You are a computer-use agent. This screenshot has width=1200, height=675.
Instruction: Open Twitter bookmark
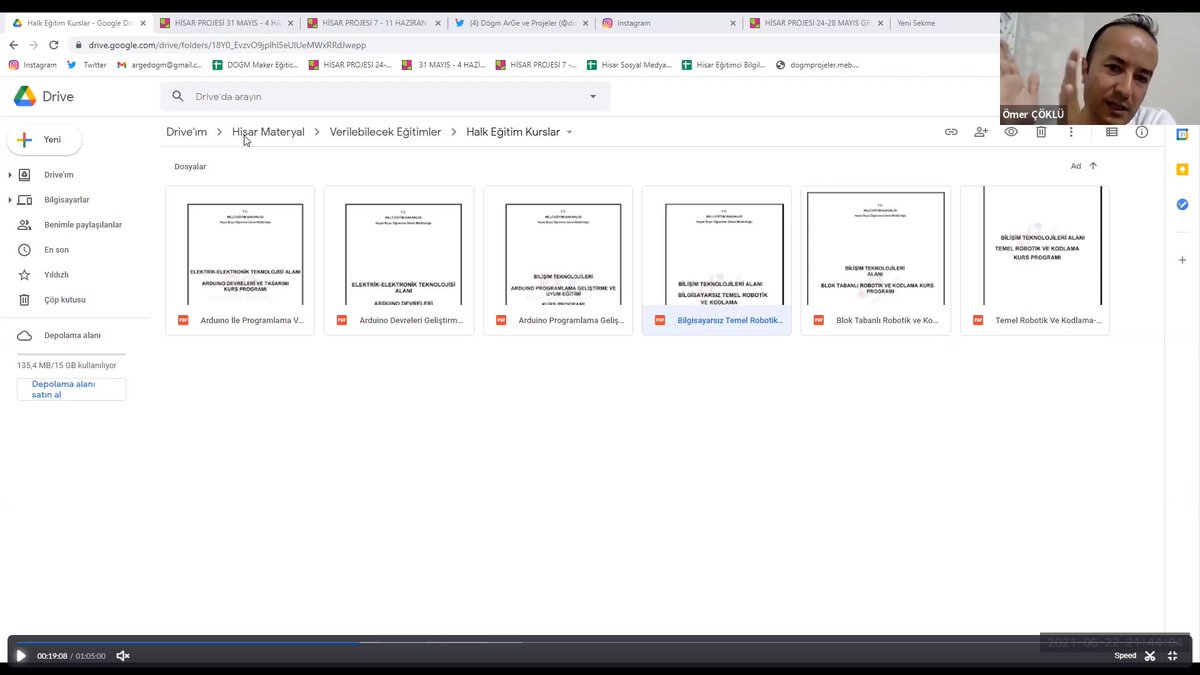[x=87, y=65]
